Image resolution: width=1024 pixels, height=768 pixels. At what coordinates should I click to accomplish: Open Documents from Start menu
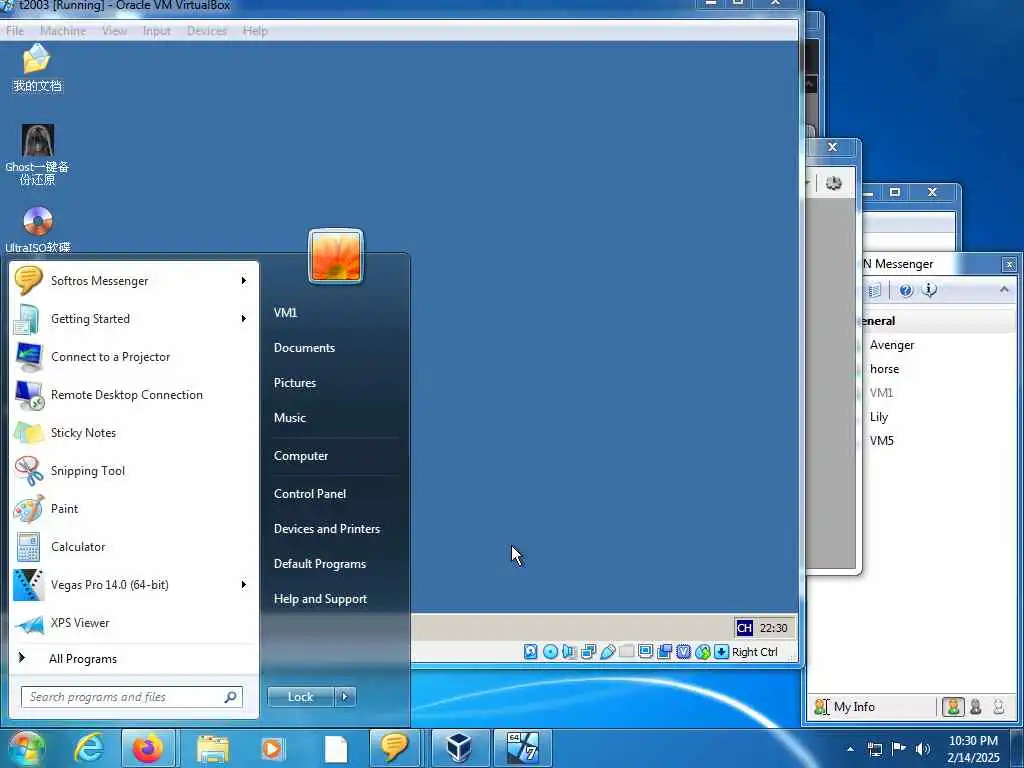[304, 347]
